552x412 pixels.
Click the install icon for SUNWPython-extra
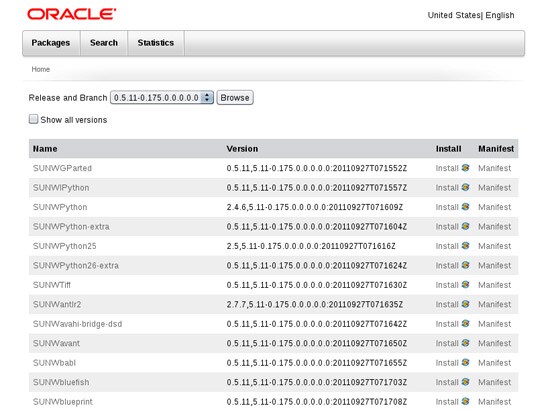coord(465,226)
